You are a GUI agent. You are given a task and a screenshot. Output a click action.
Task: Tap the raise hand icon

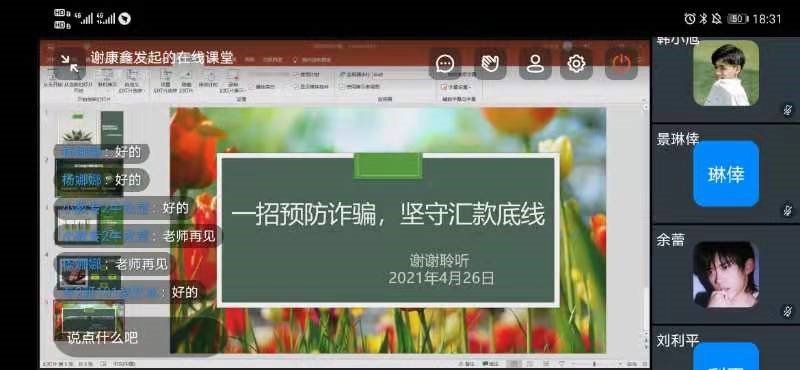click(490, 64)
